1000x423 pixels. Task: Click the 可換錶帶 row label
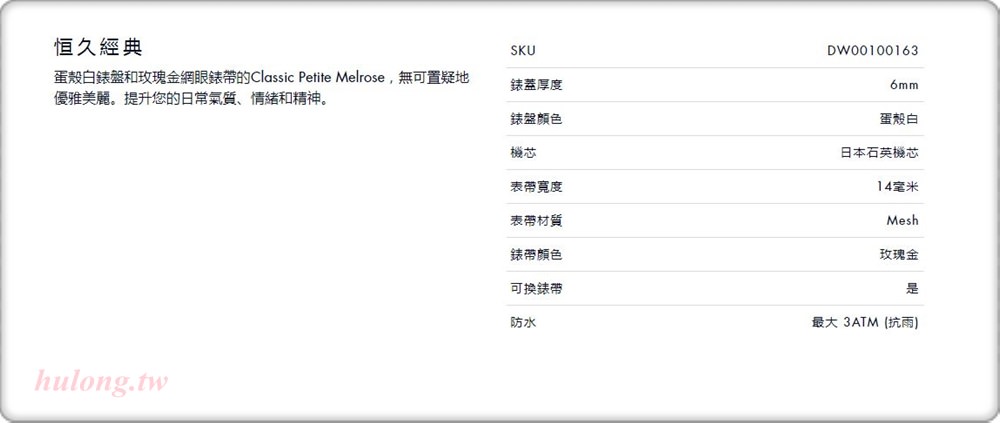click(536, 288)
